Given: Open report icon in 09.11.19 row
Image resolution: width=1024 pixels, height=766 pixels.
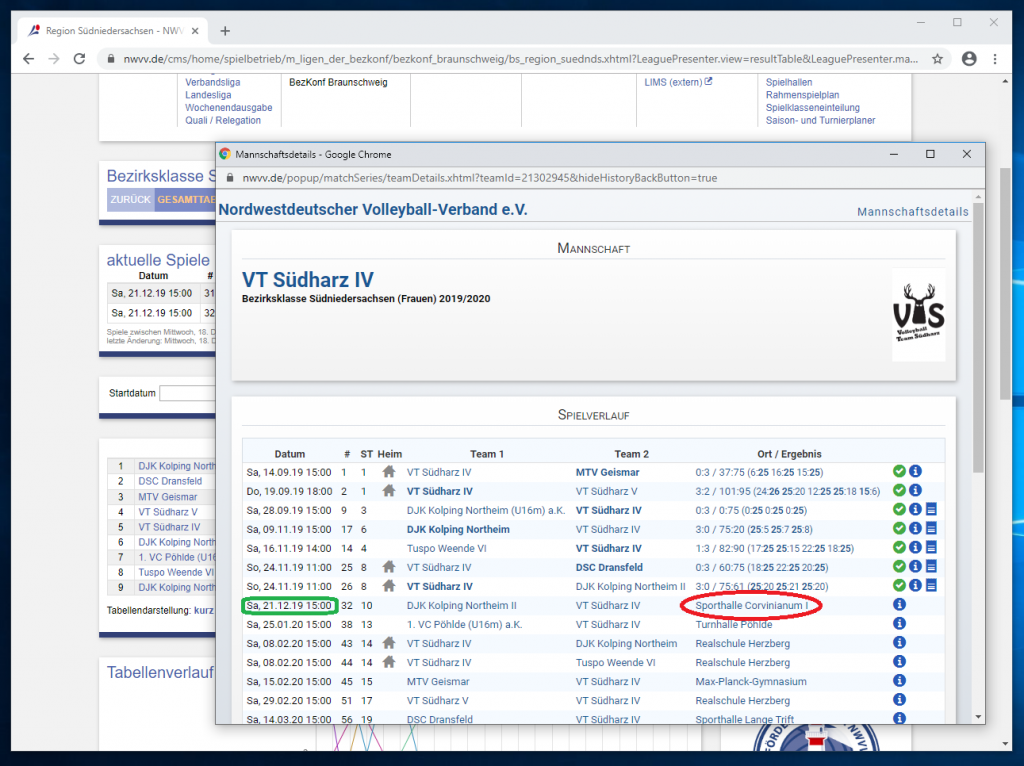Looking at the screenshot, I should pos(931,528).
